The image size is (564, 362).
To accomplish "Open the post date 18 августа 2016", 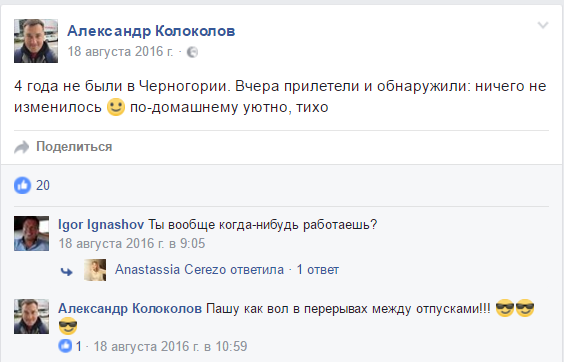I will click(120, 51).
